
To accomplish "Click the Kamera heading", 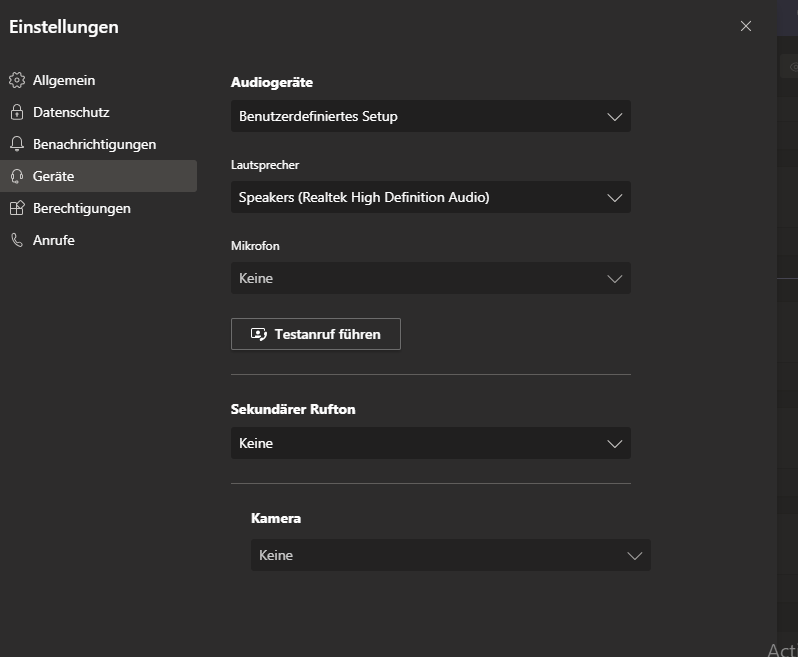I will [x=276, y=518].
